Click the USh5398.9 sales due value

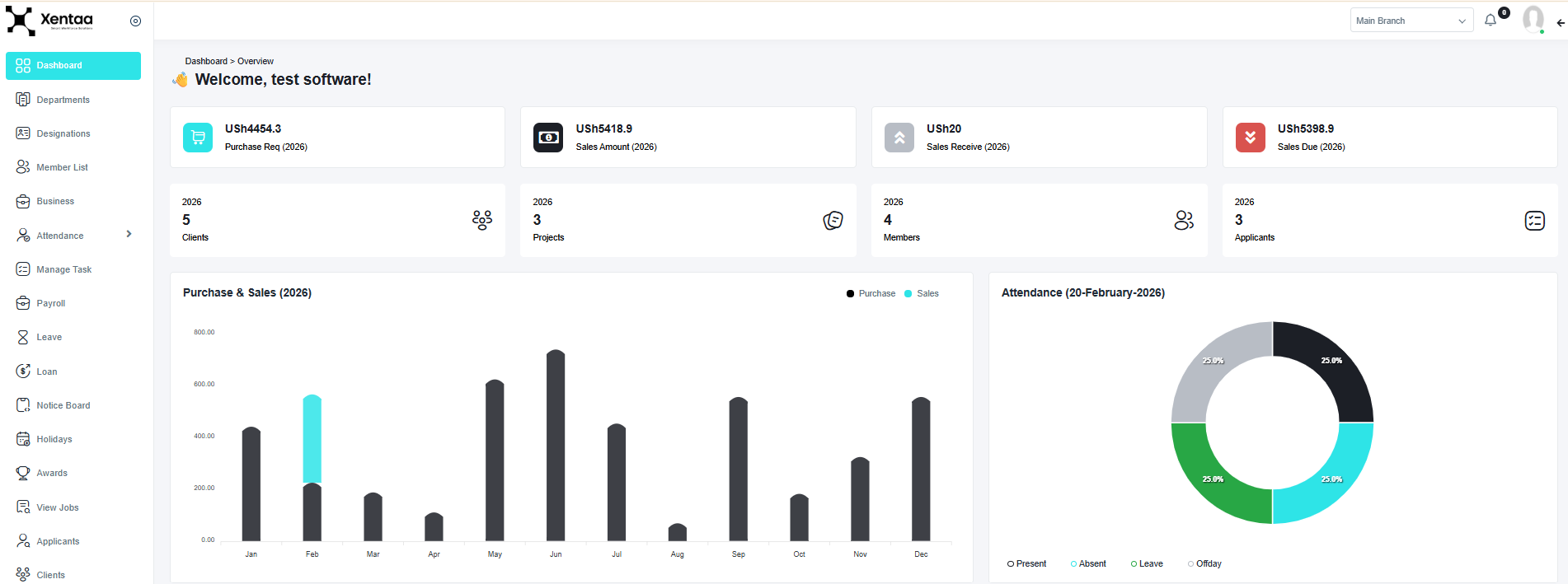pyautogui.click(x=1306, y=128)
